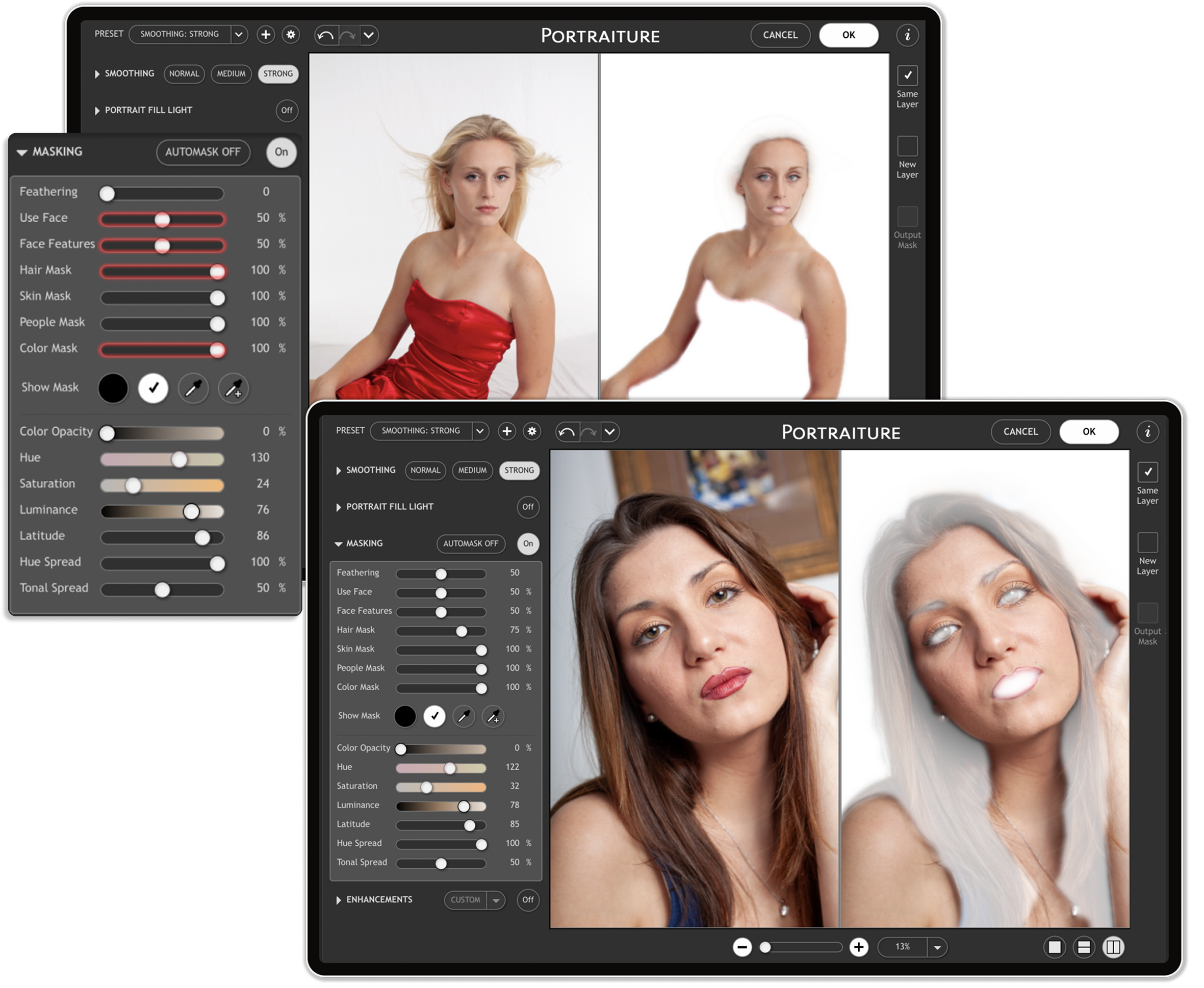Image resolution: width=1204 pixels, height=988 pixels.
Task: Click original brunette portrait preview pane
Action: click(x=695, y=689)
